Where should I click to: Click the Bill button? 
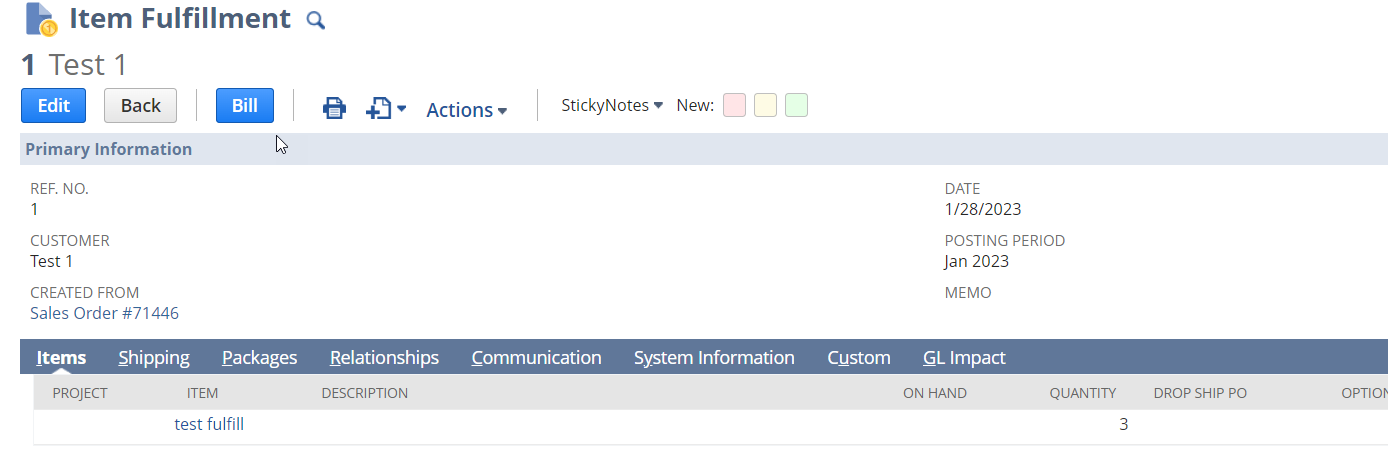(x=245, y=106)
